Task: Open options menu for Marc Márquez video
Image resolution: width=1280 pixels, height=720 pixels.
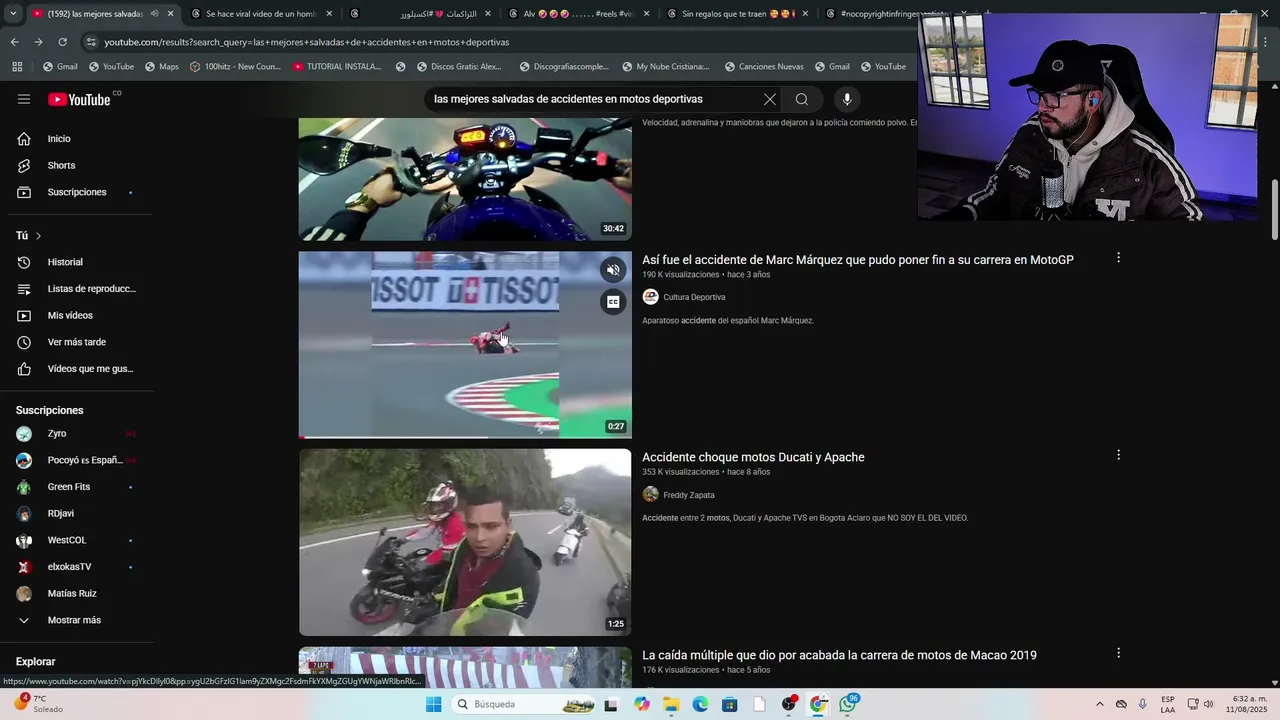Action: [1118, 258]
